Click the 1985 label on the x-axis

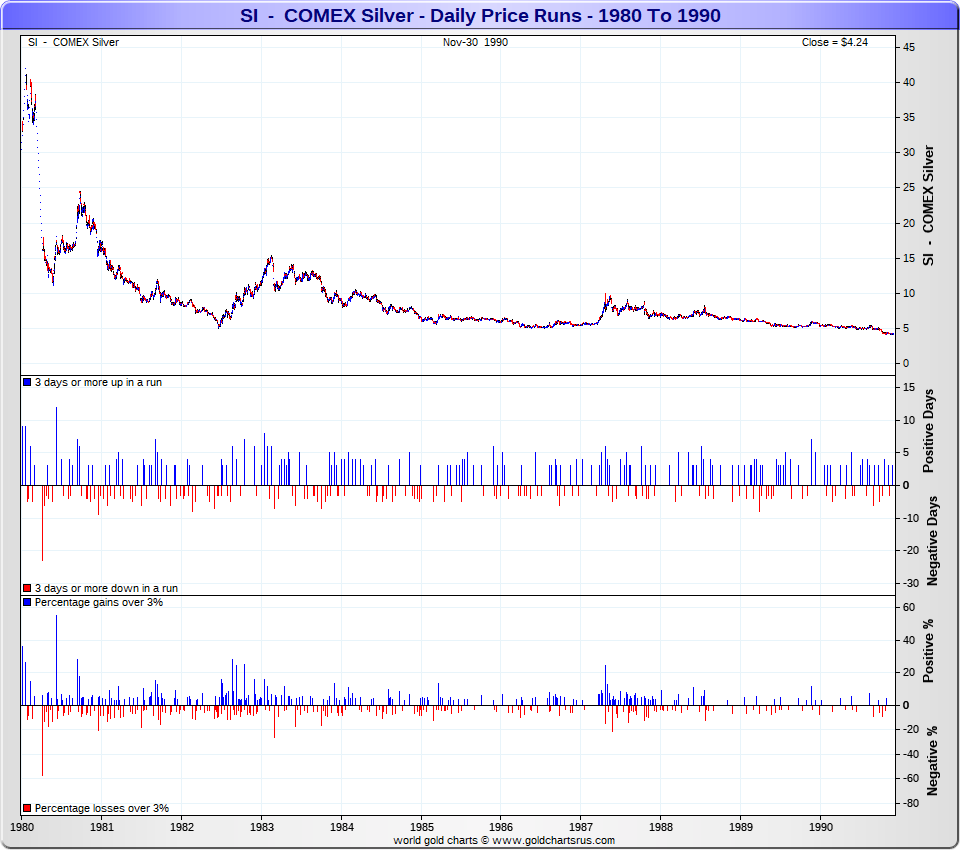pyautogui.click(x=421, y=828)
